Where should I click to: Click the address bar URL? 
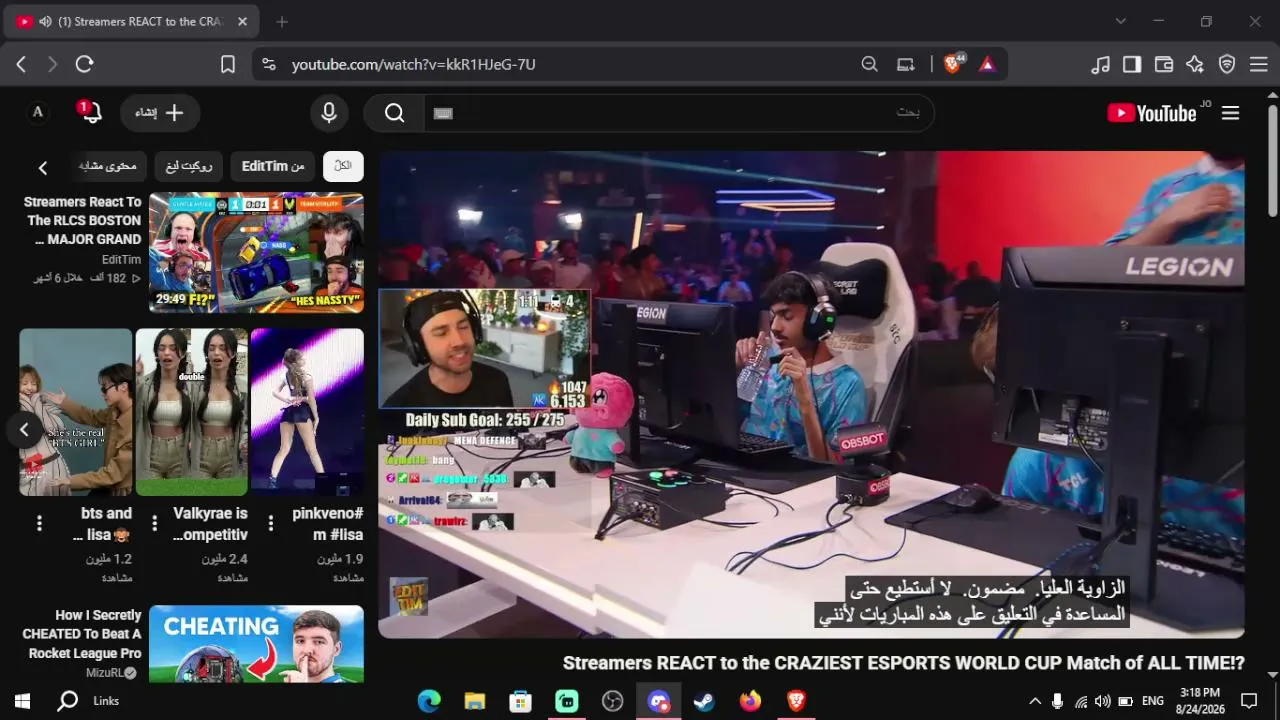(x=414, y=64)
